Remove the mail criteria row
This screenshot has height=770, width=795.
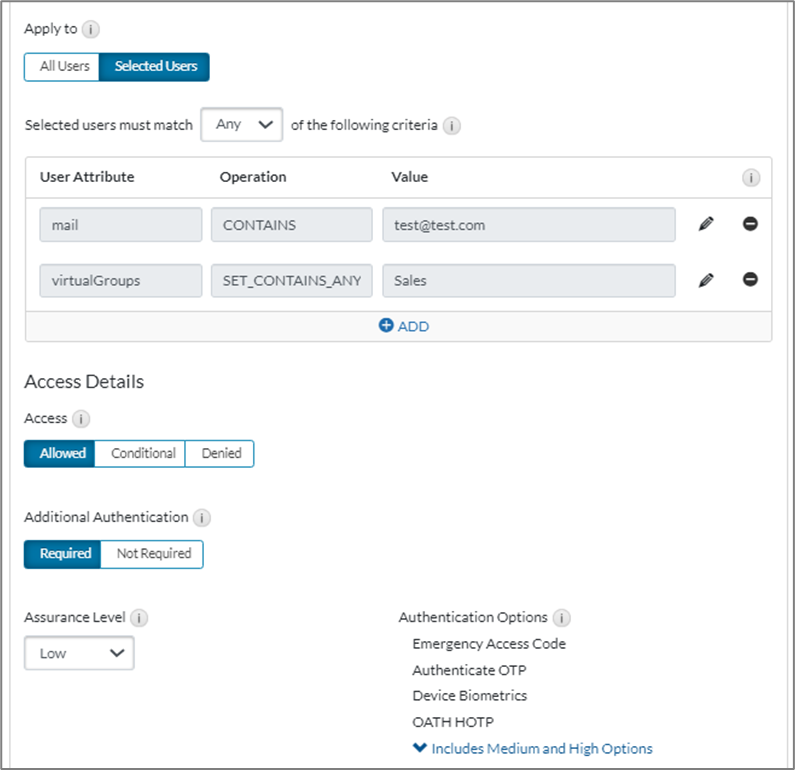point(750,224)
